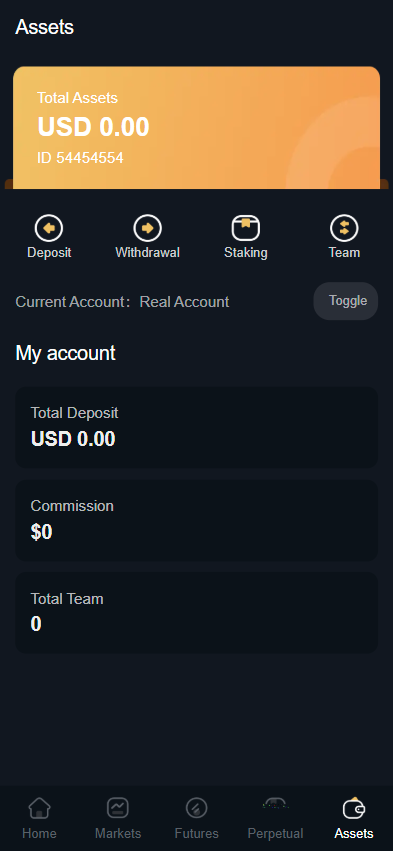Screen dimensions: 393x851
Task: Open the Markets chart icon
Action: point(118,808)
